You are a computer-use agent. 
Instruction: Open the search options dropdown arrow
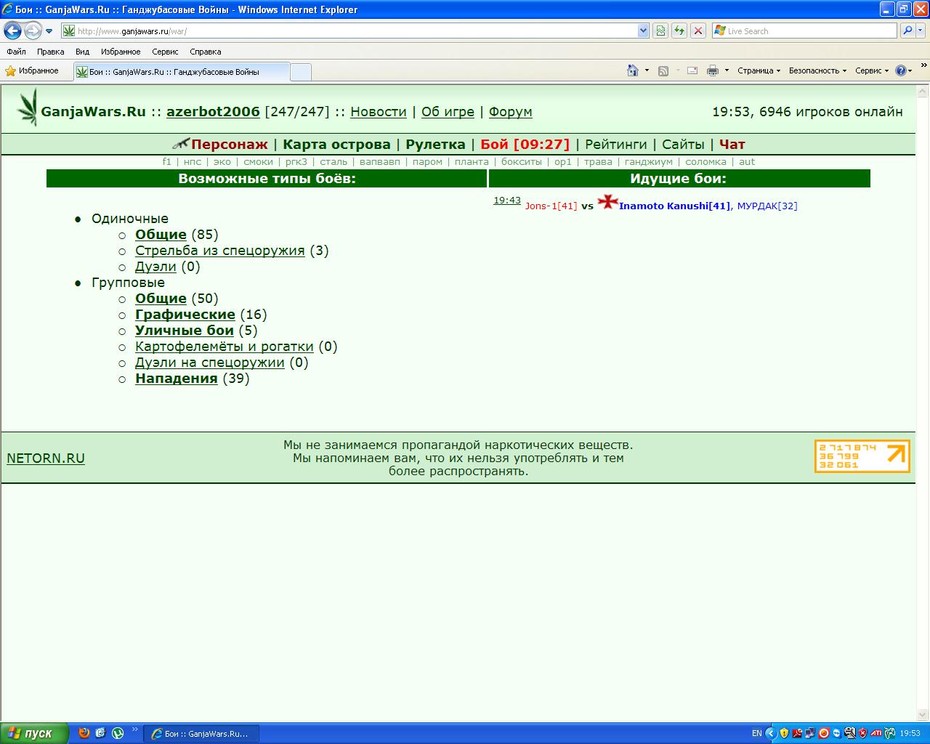tap(920, 31)
